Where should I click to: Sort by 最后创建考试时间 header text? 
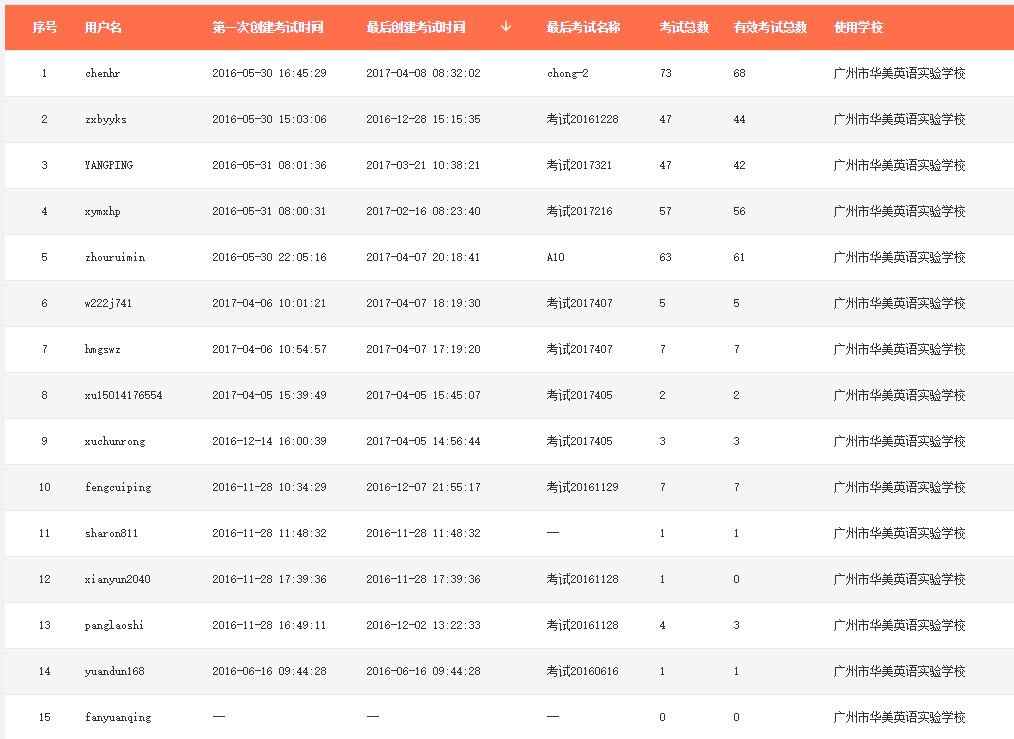[416, 27]
